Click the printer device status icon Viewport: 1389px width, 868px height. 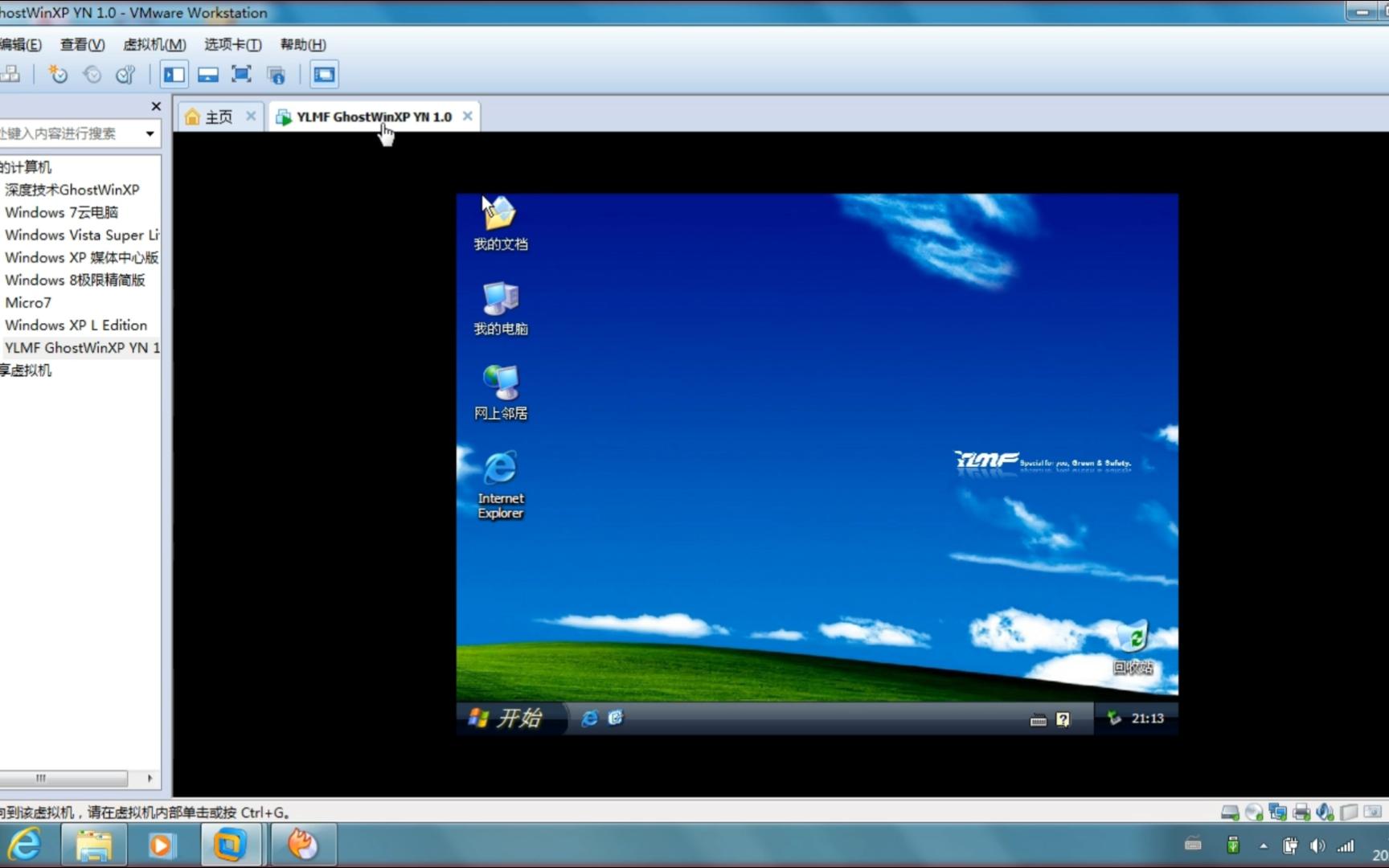(1301, 813)
